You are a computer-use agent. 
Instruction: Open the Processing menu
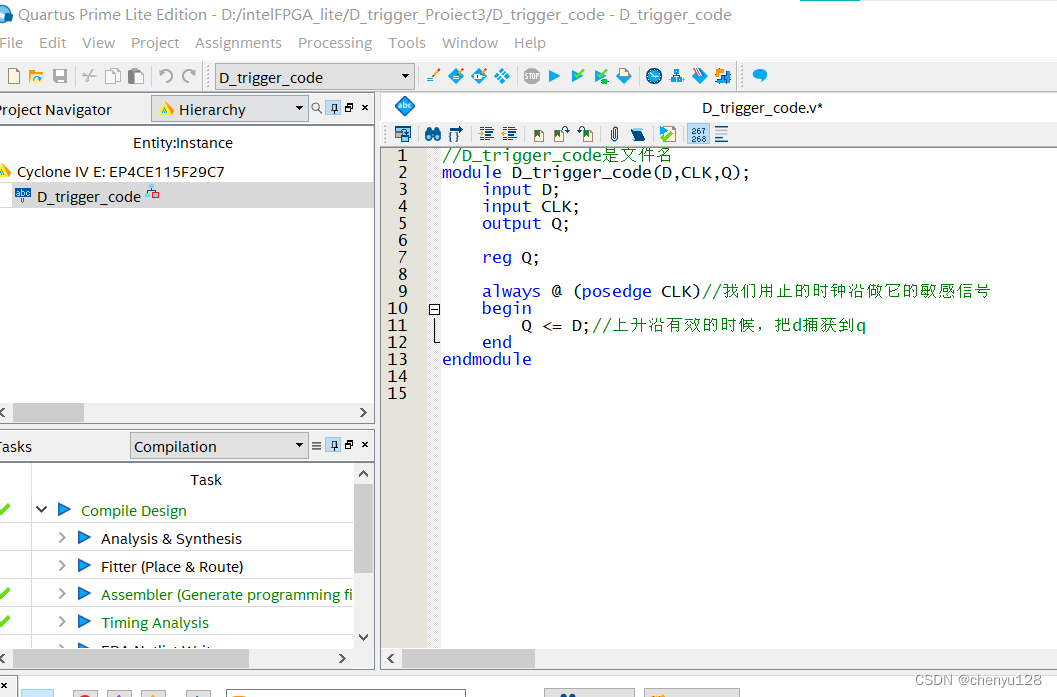(335, 43)
